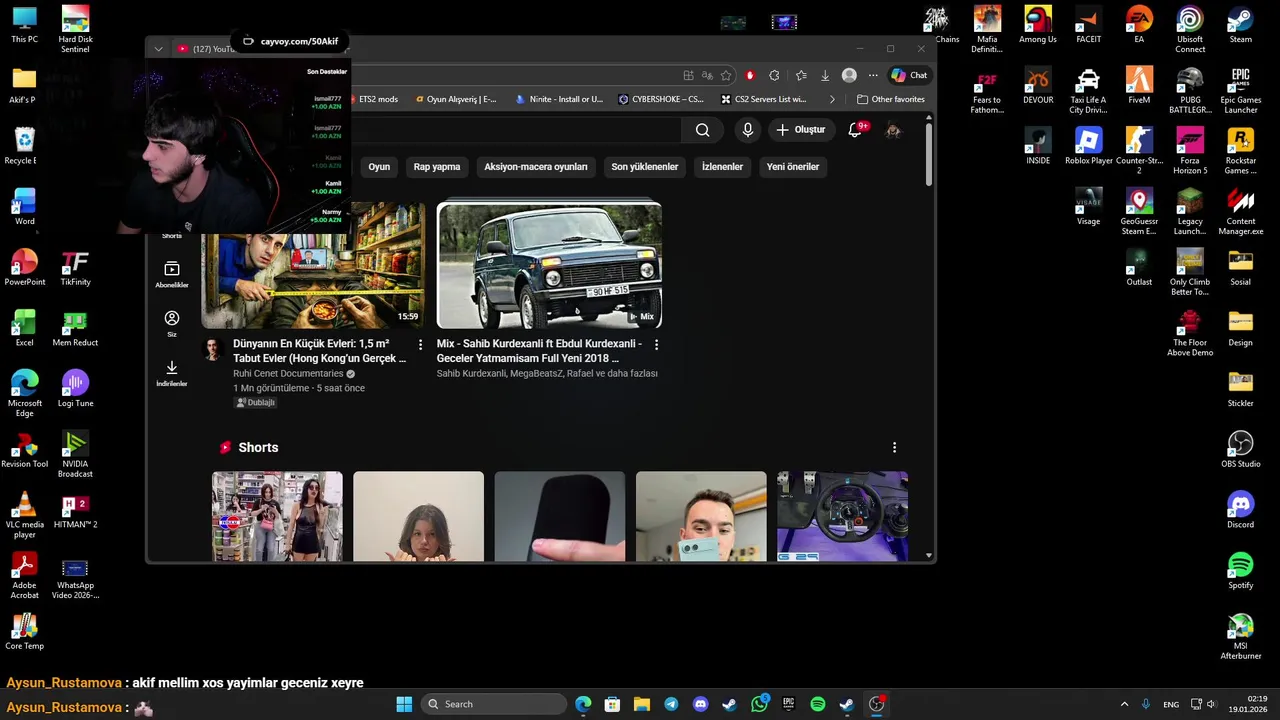Open the Edge tab actions dropdown arrow
Image resolution: width=1280 pixels, height=720 pixels.
(x=158, y=49)
